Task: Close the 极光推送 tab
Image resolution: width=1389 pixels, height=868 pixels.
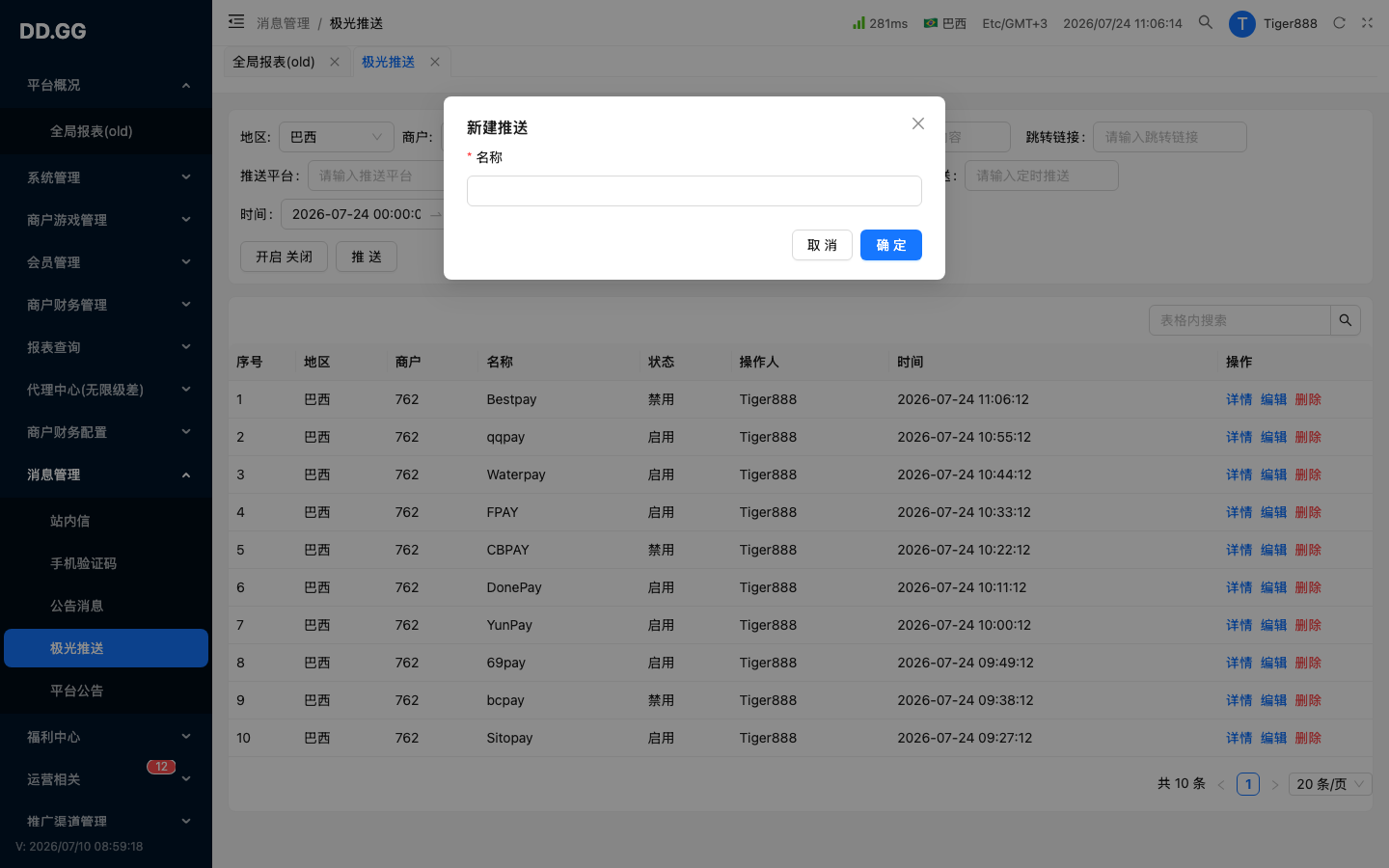Action: (x=435, y=62)
